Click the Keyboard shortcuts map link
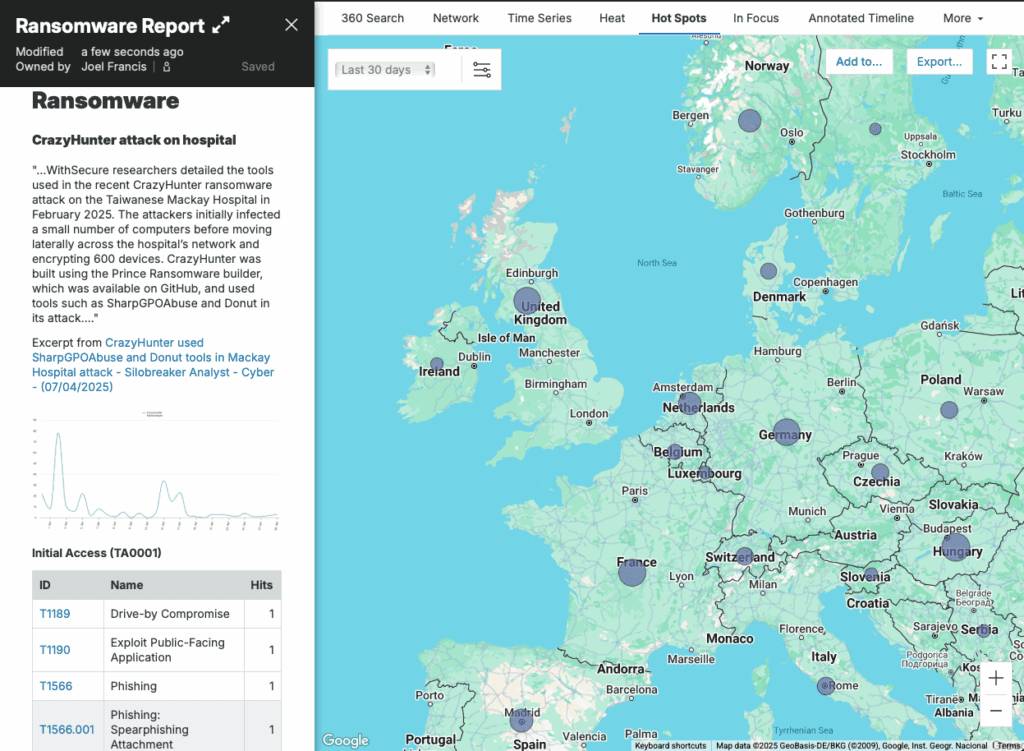This screenshot has width=1024, height=751. (x=670, y=746)
